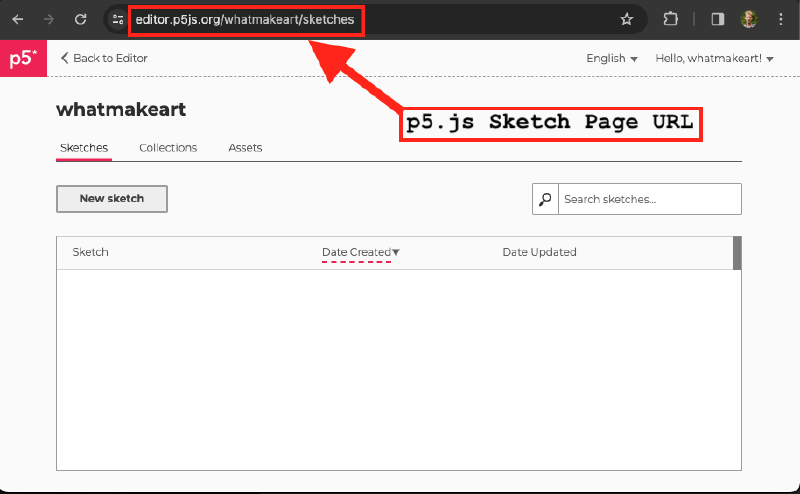Open site information icon in address bar
The height and width of the screenshot is (494, 800).
click(x=118, y=19)
